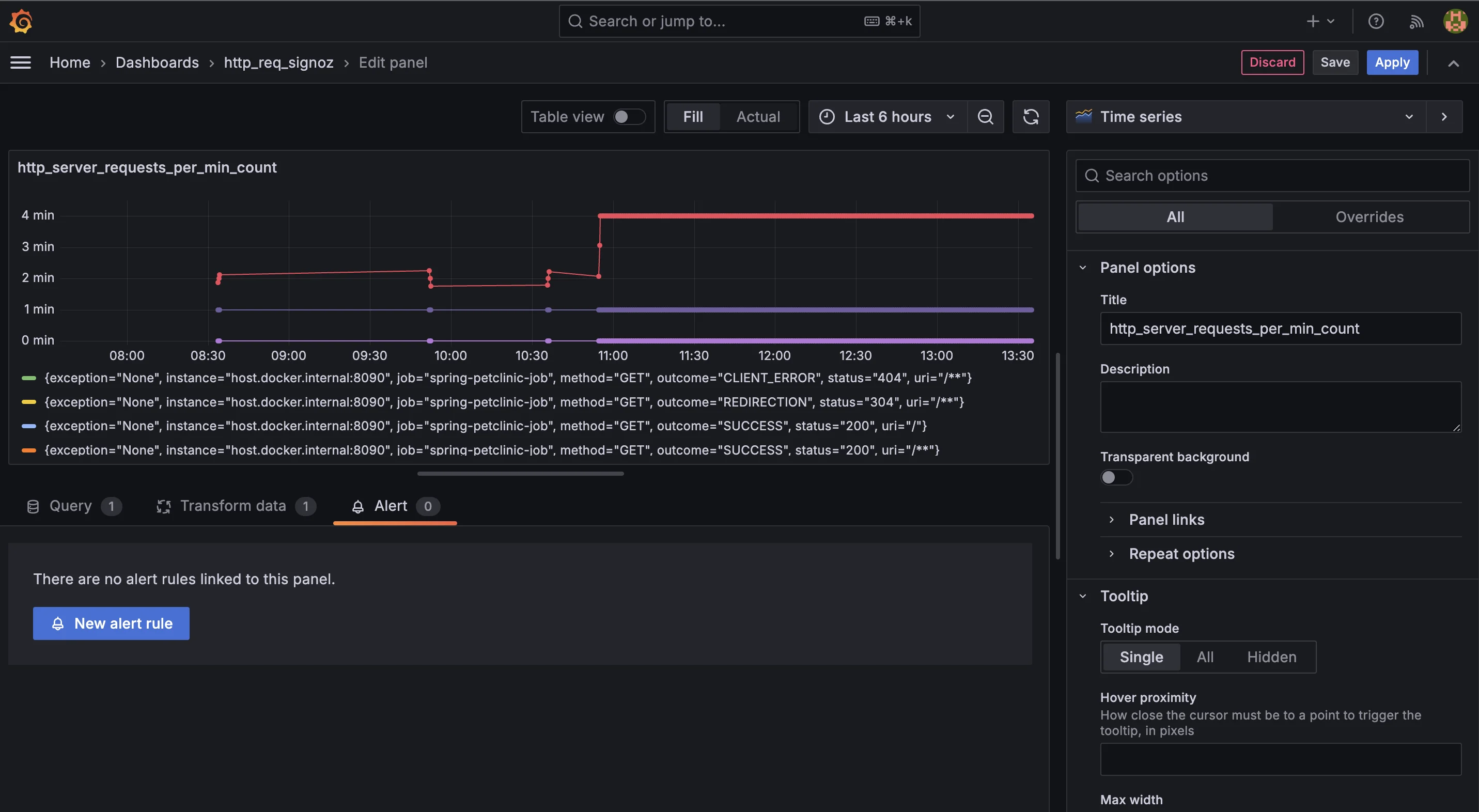Viewport: 1479px width, 812px height.
Task: Open the plus add-new menu
Action: (1320, 21)
